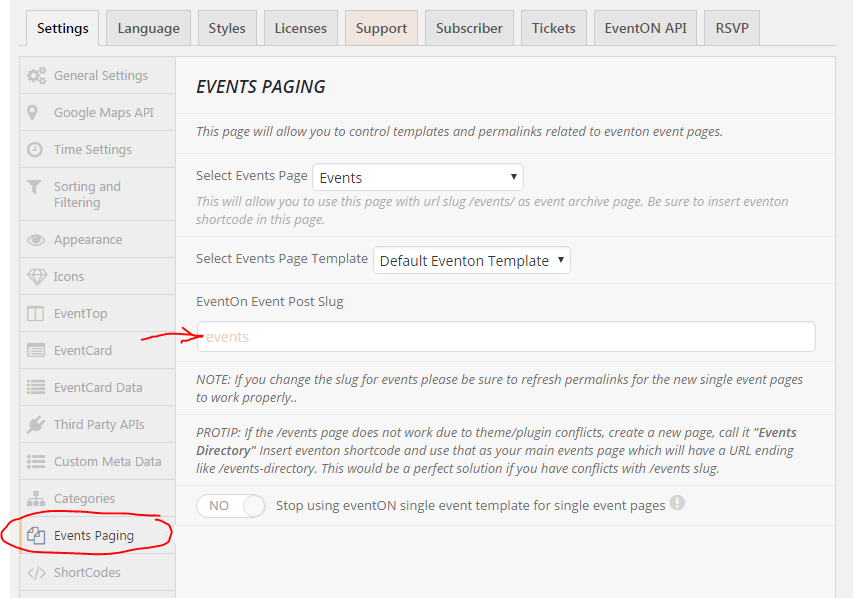Open Time Settings section

98,150
